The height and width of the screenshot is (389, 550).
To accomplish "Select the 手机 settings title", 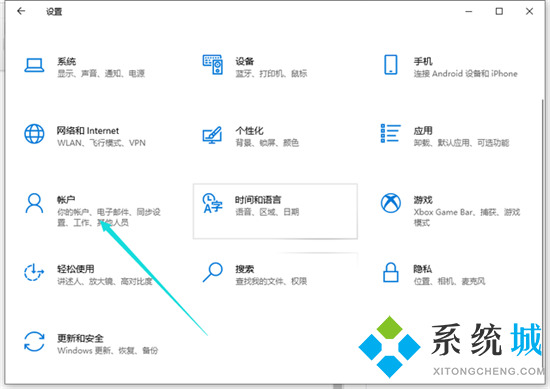I will (423, 61).
